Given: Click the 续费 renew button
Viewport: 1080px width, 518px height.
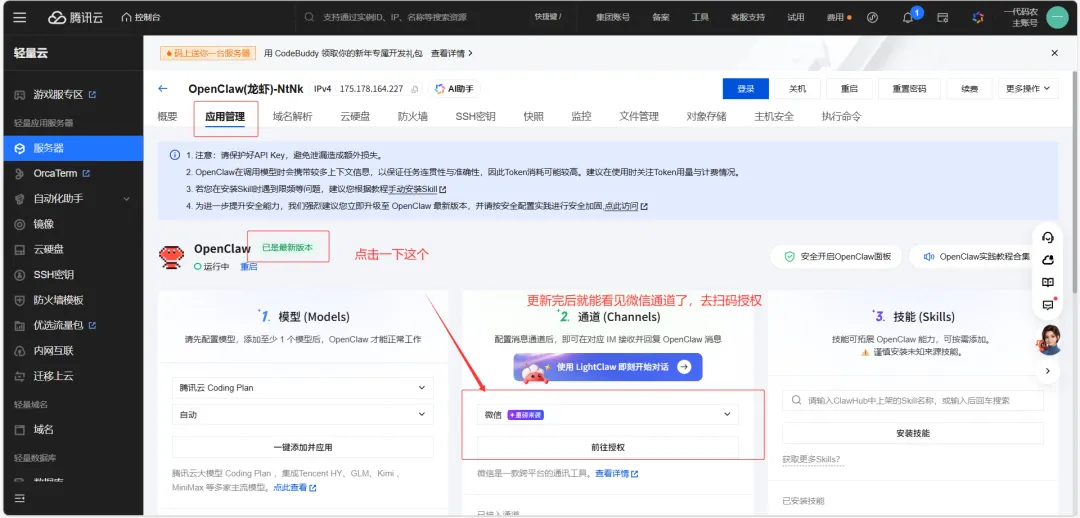Looking at the screenshot, I should tap(970, 89).
